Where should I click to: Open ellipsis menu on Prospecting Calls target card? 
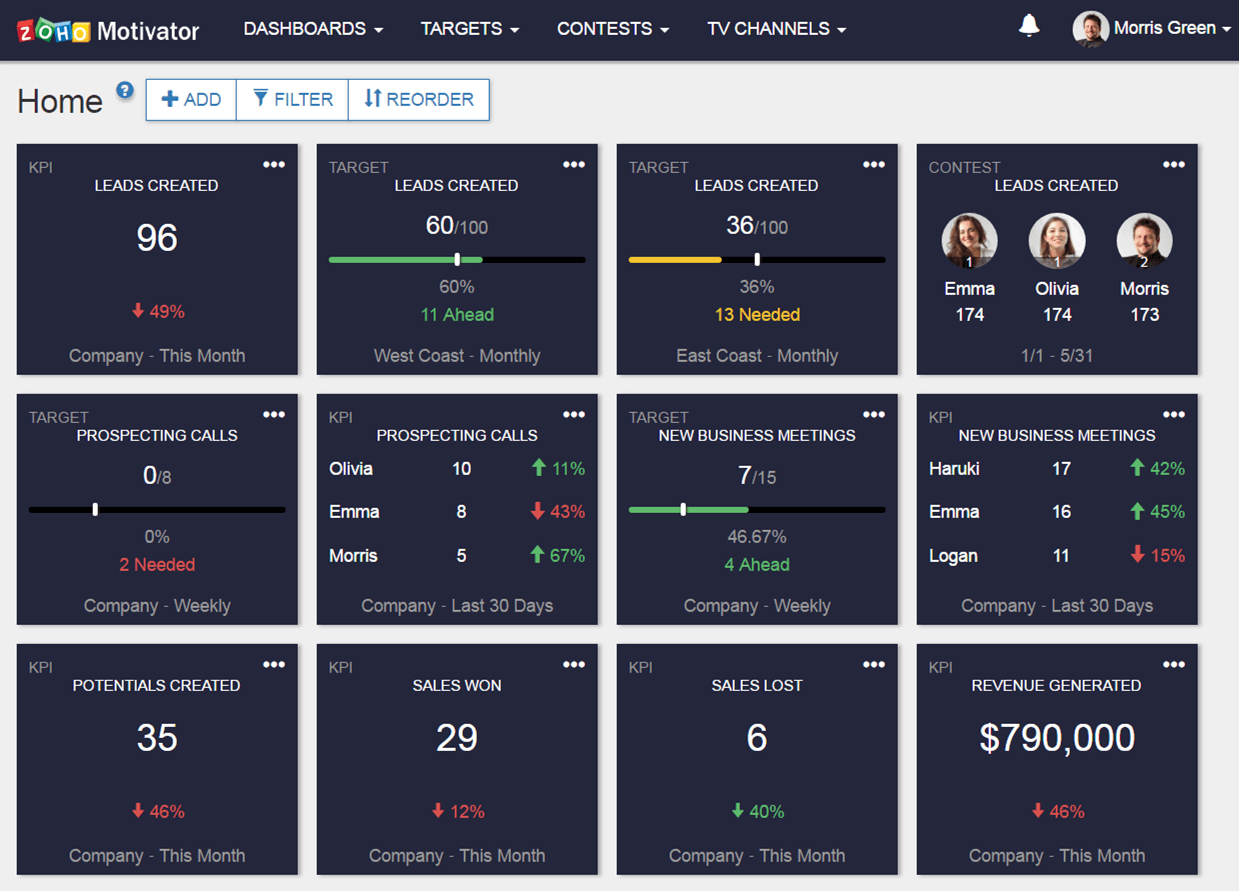(273, 415)
